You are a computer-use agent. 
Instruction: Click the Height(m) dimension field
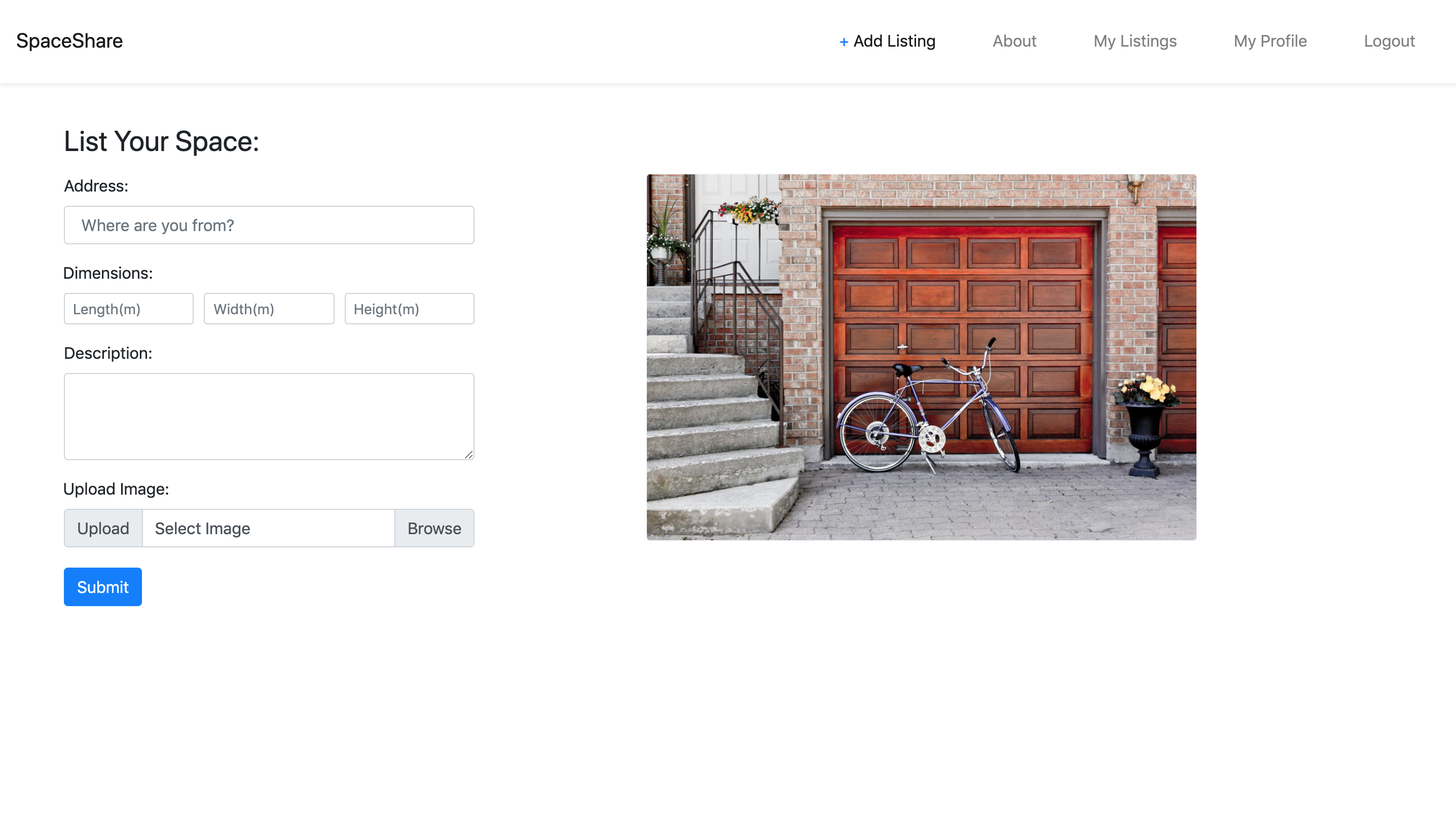click(409, 309)
